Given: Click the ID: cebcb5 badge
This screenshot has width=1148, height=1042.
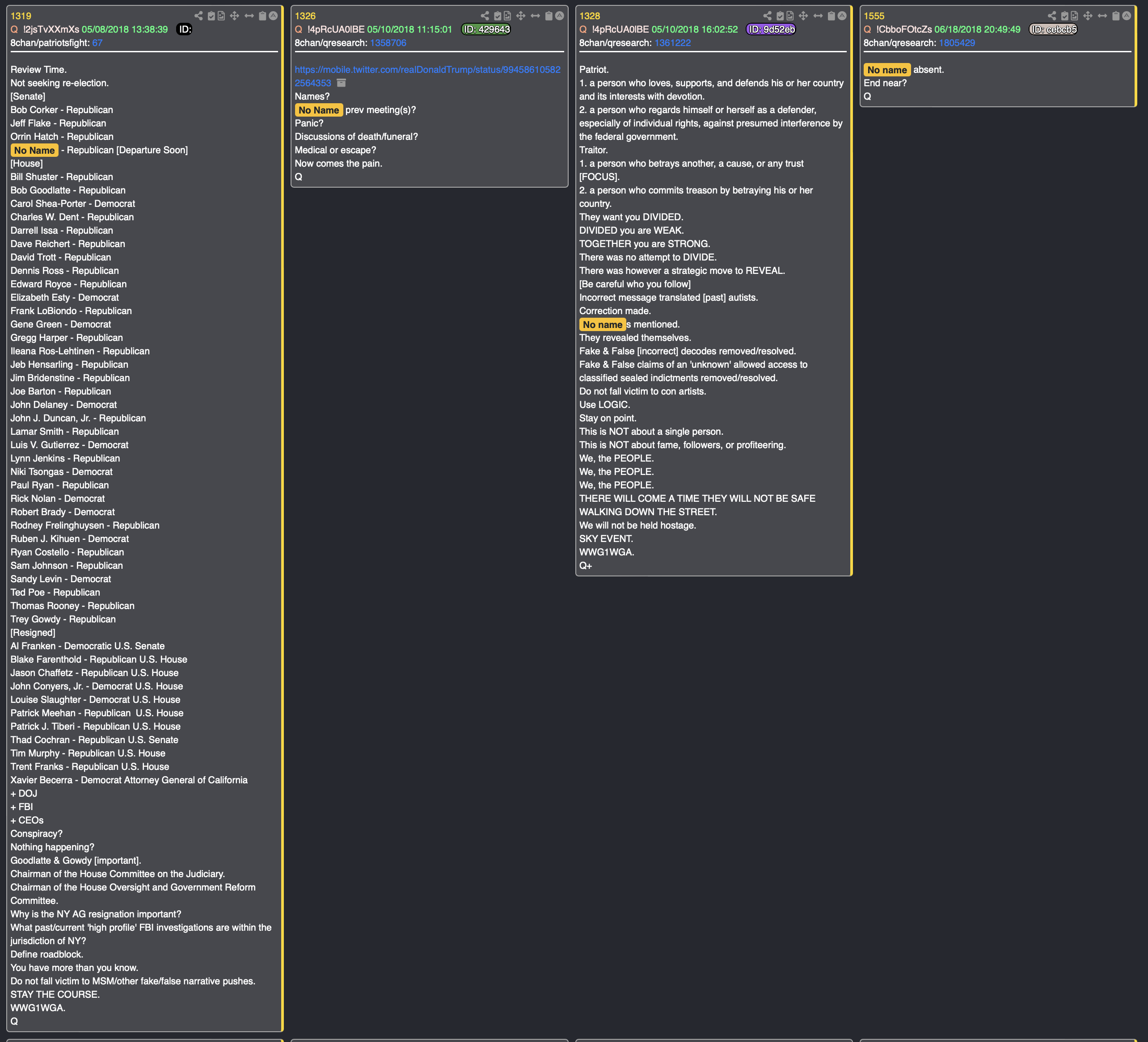Looking at the screenshot, I should pyautogui.click(x=1054, y=29).
